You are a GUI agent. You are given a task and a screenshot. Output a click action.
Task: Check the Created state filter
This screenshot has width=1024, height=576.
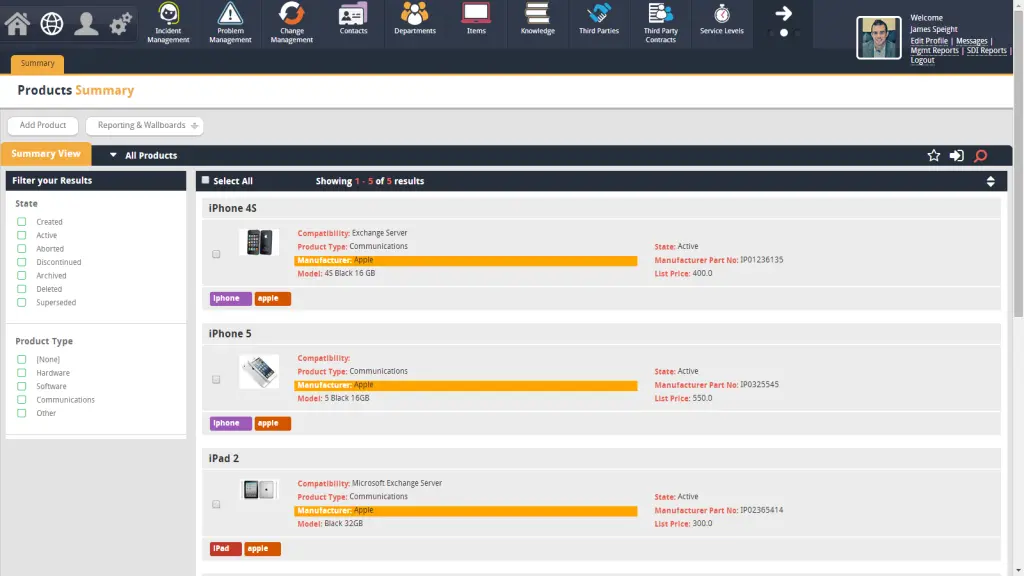point(22,222)
